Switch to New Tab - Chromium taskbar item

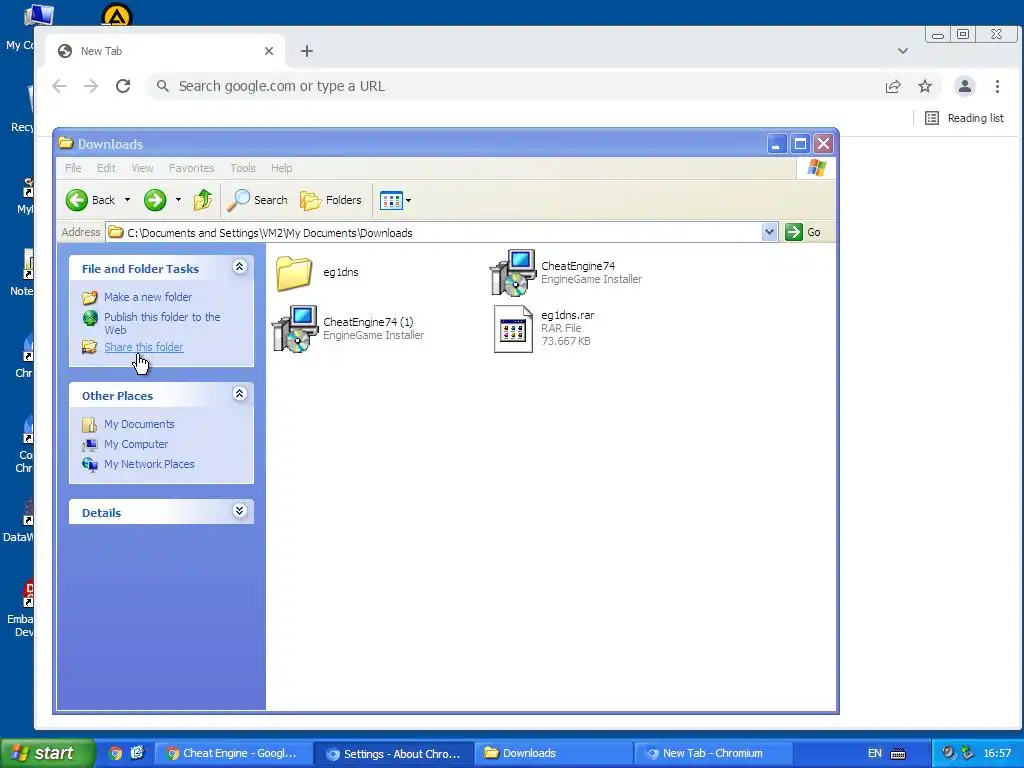[712, 753]
